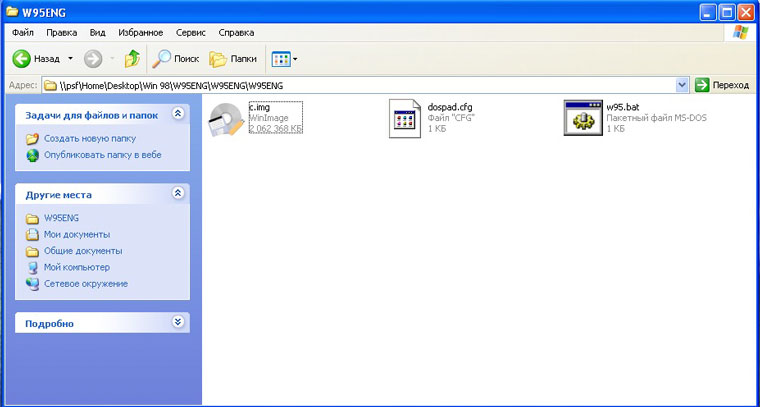This screenshot has width=760, height=407.
Task: Open the Back history dropdown arrow
Action: [x=70, y=59]
